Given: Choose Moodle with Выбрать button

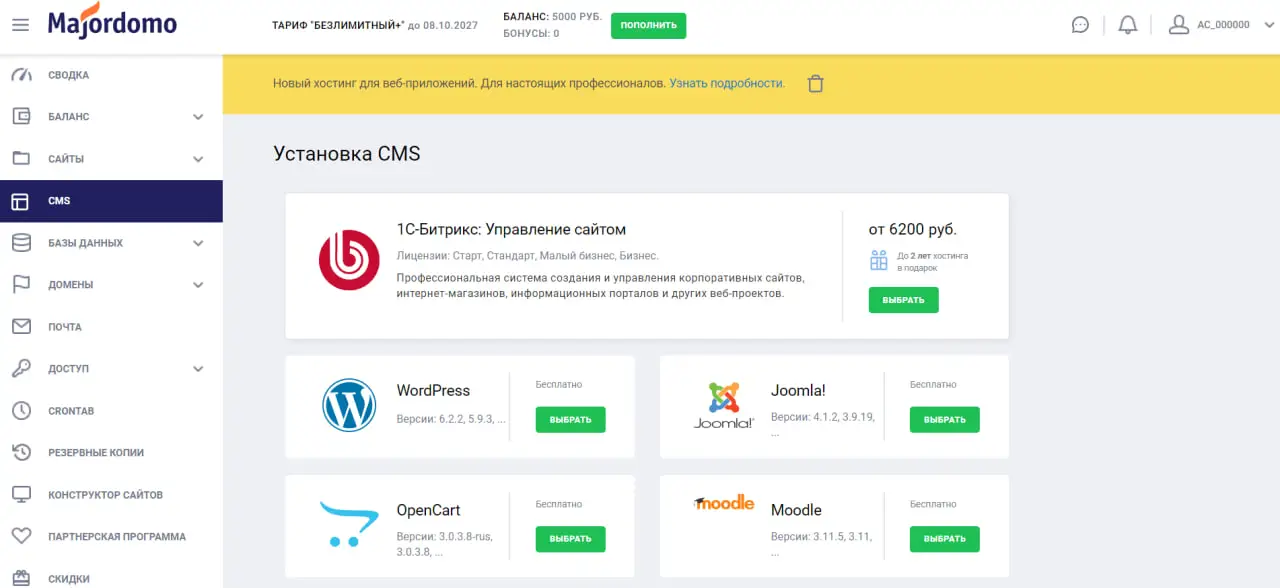Looking at the screenshot, I should (945, 539).
